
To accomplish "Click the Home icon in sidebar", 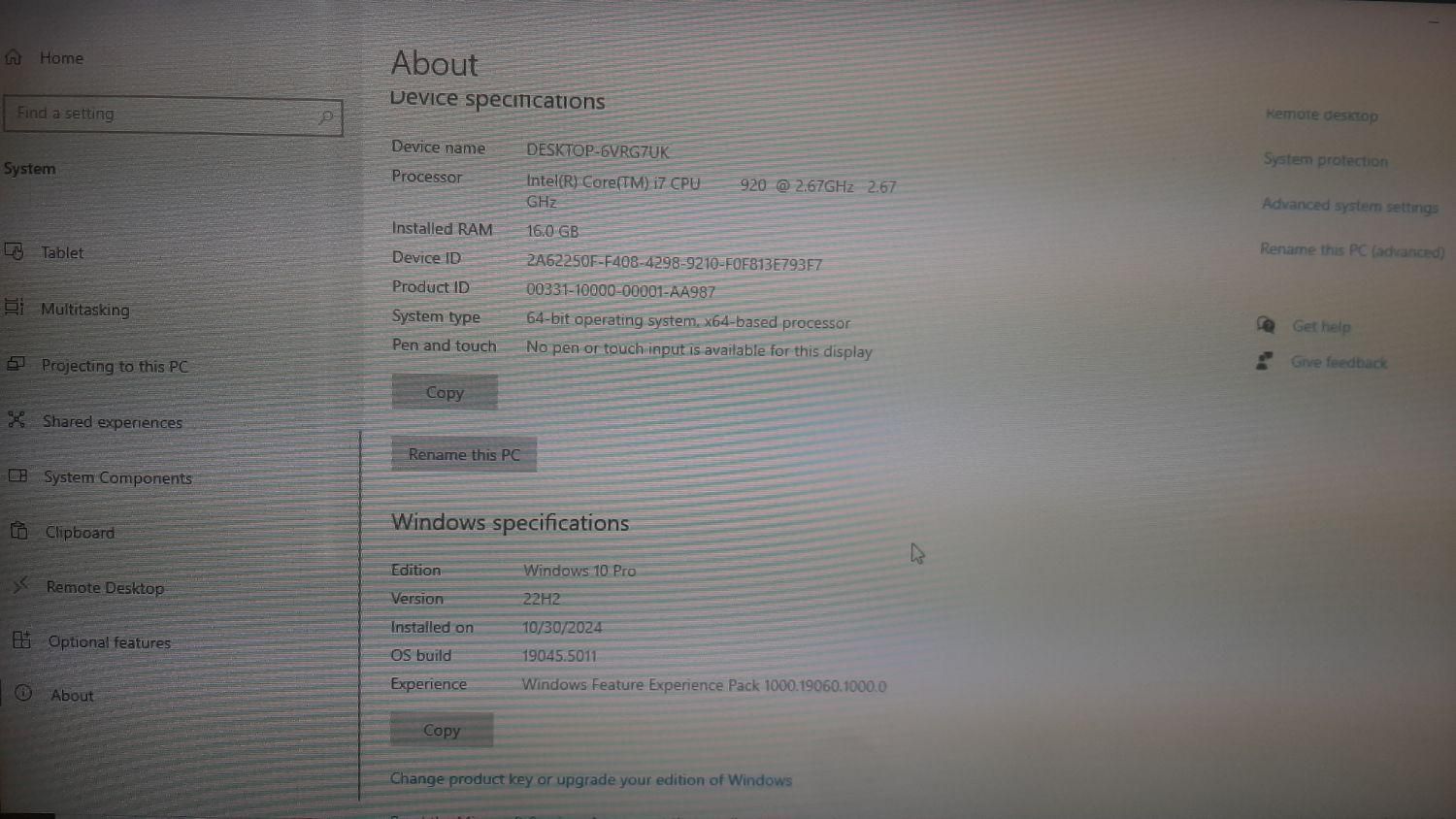I will point(14,57).
